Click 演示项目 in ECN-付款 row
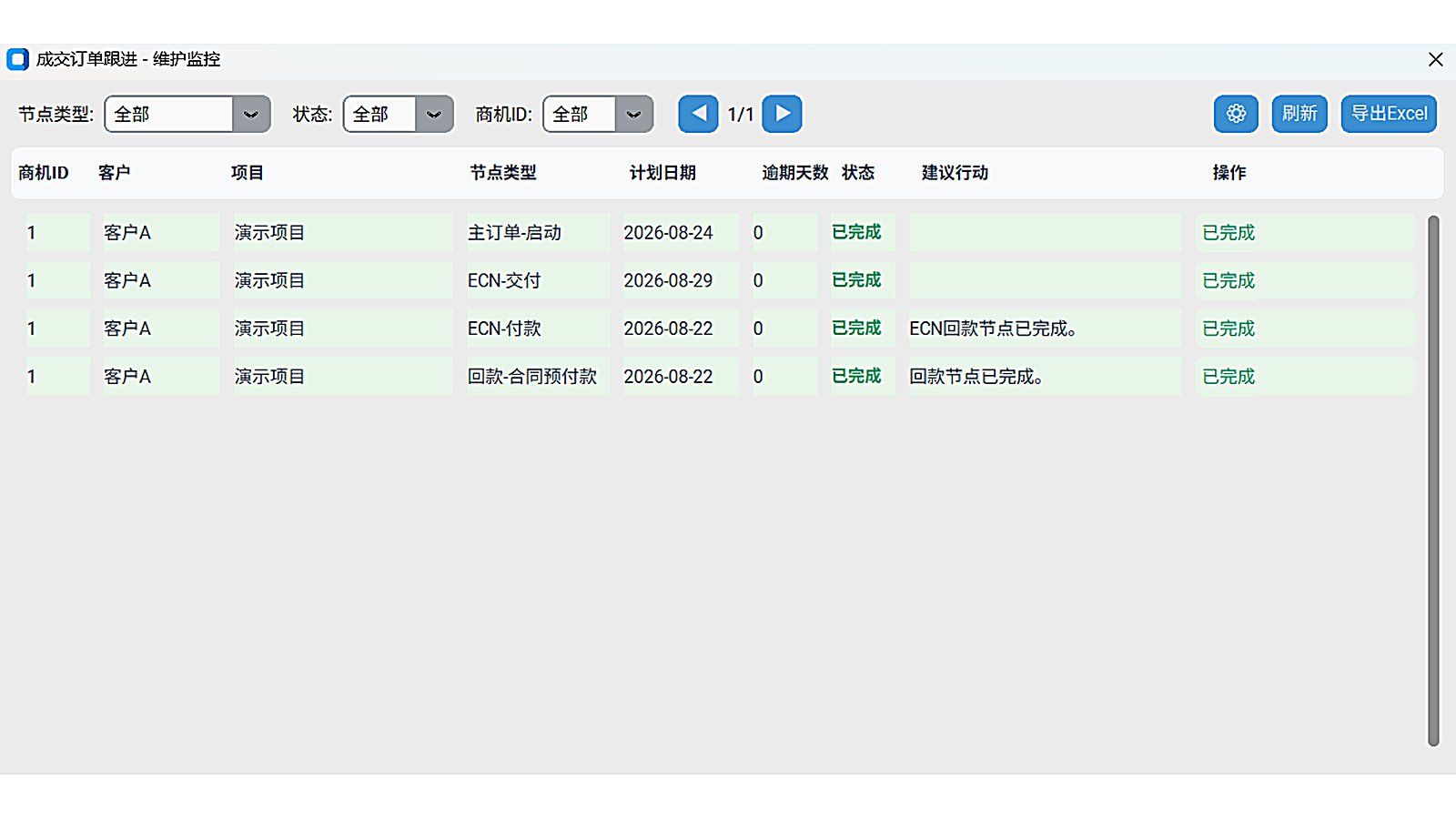Screen dimensions: 1456x819 coord(269,329)
